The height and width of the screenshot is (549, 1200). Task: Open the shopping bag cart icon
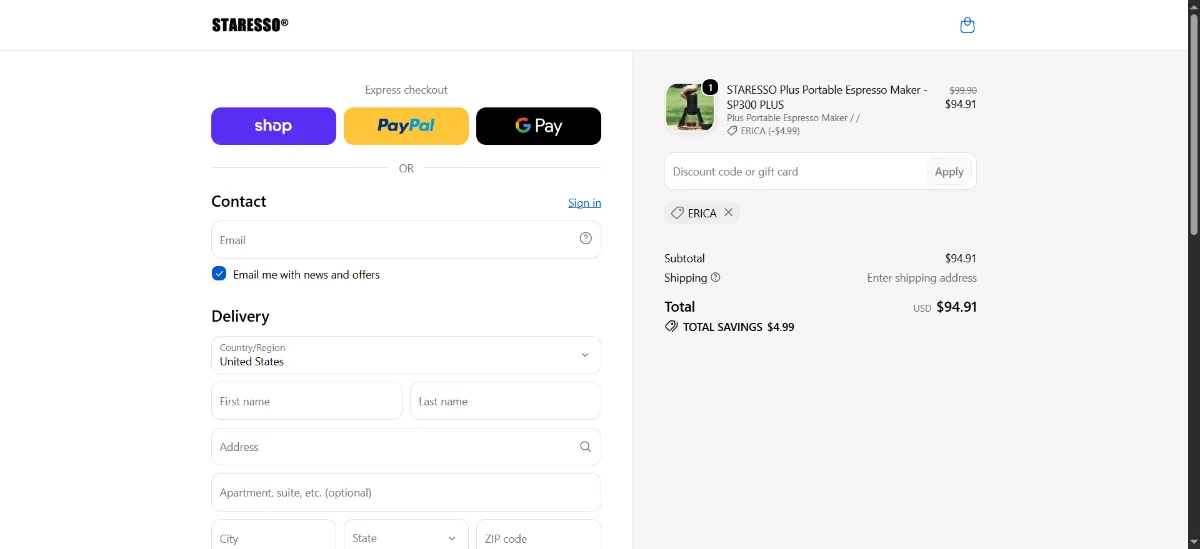(x=967, y=25)
